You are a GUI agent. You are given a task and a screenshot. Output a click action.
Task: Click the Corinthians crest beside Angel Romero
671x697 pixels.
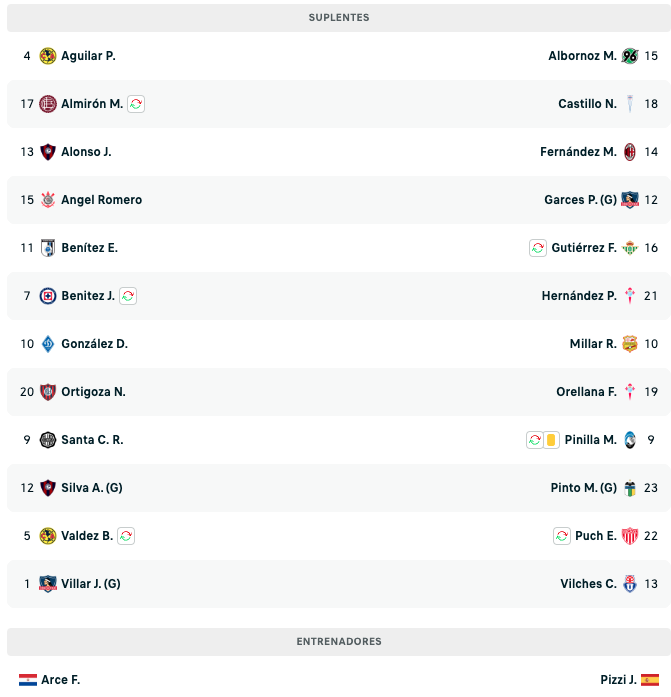(48, 200)
